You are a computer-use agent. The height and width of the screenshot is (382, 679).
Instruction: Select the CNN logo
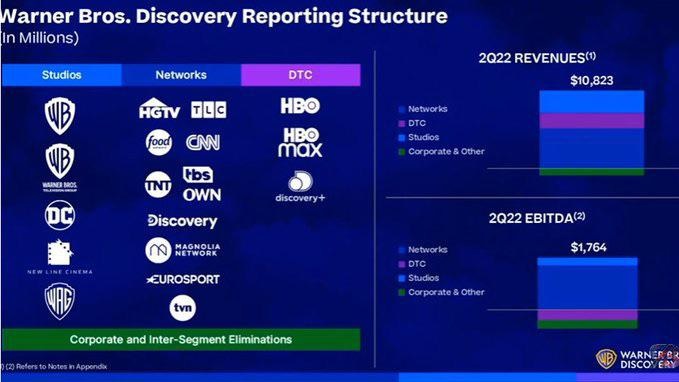[203, 142]
